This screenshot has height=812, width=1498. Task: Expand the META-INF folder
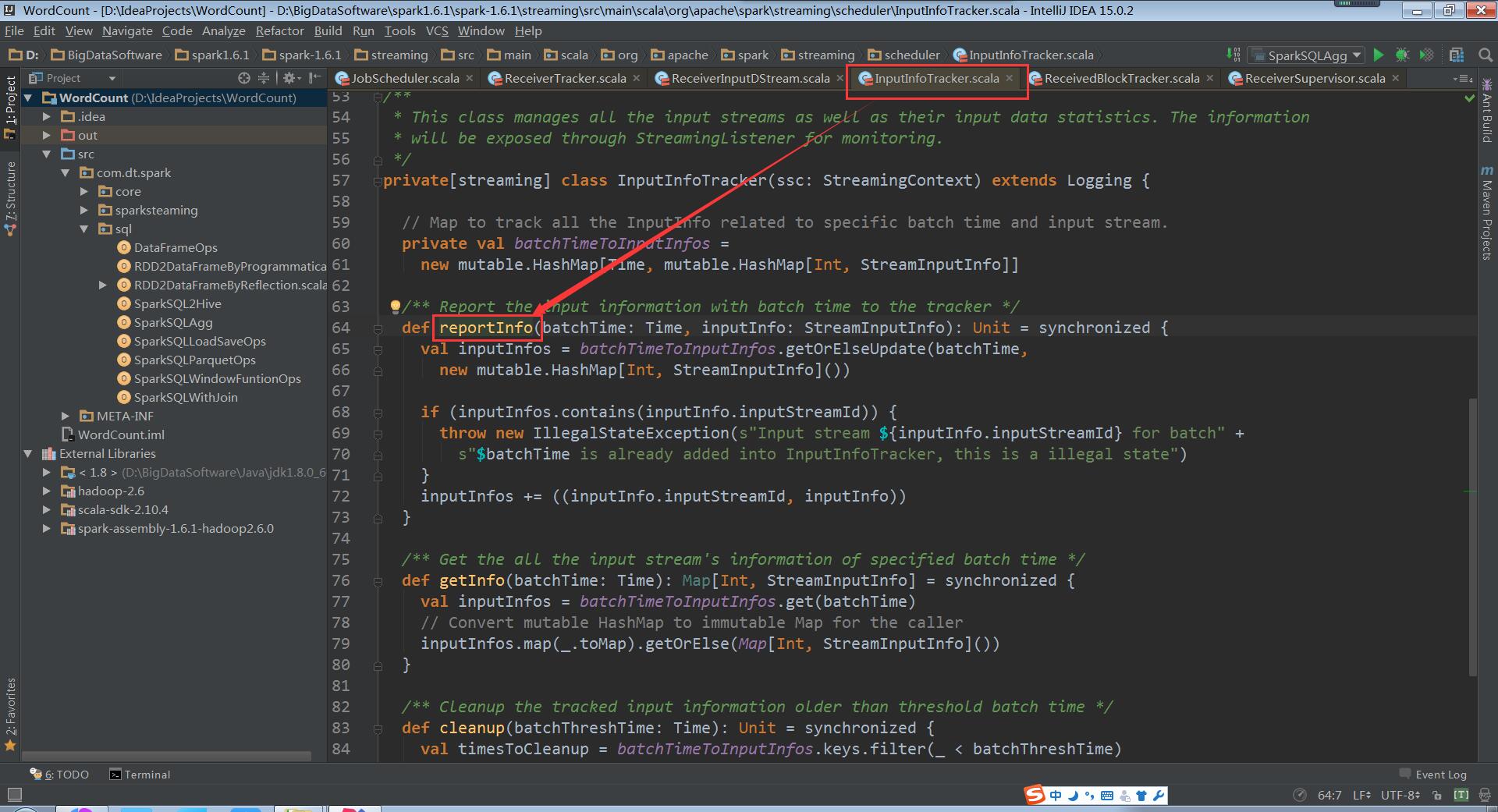tap(66, 416)
